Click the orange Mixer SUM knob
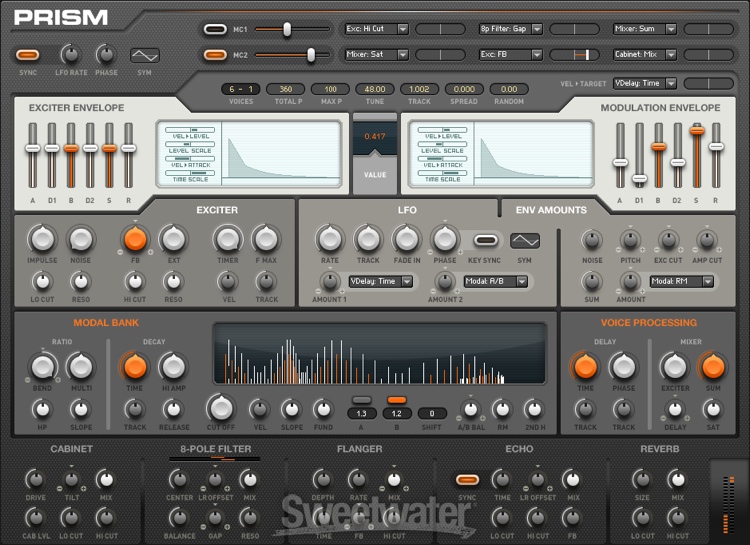This screenshot has height=545, width=750. click(x=713, y=367)
